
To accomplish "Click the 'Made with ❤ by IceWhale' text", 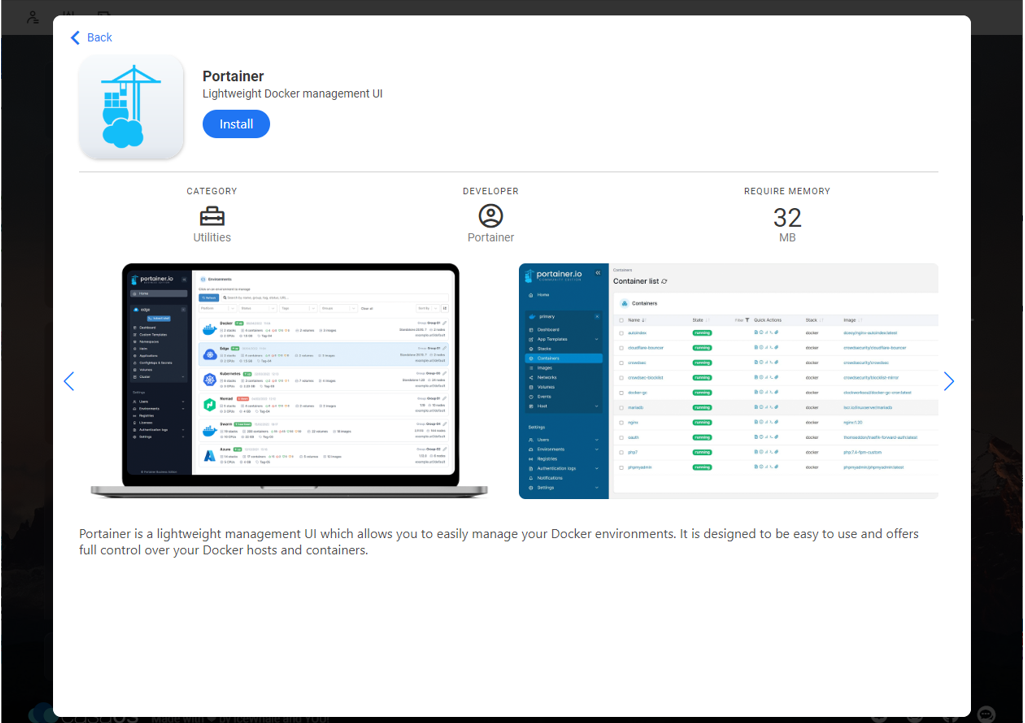I will pyautogui.click(x=240, y=716).
